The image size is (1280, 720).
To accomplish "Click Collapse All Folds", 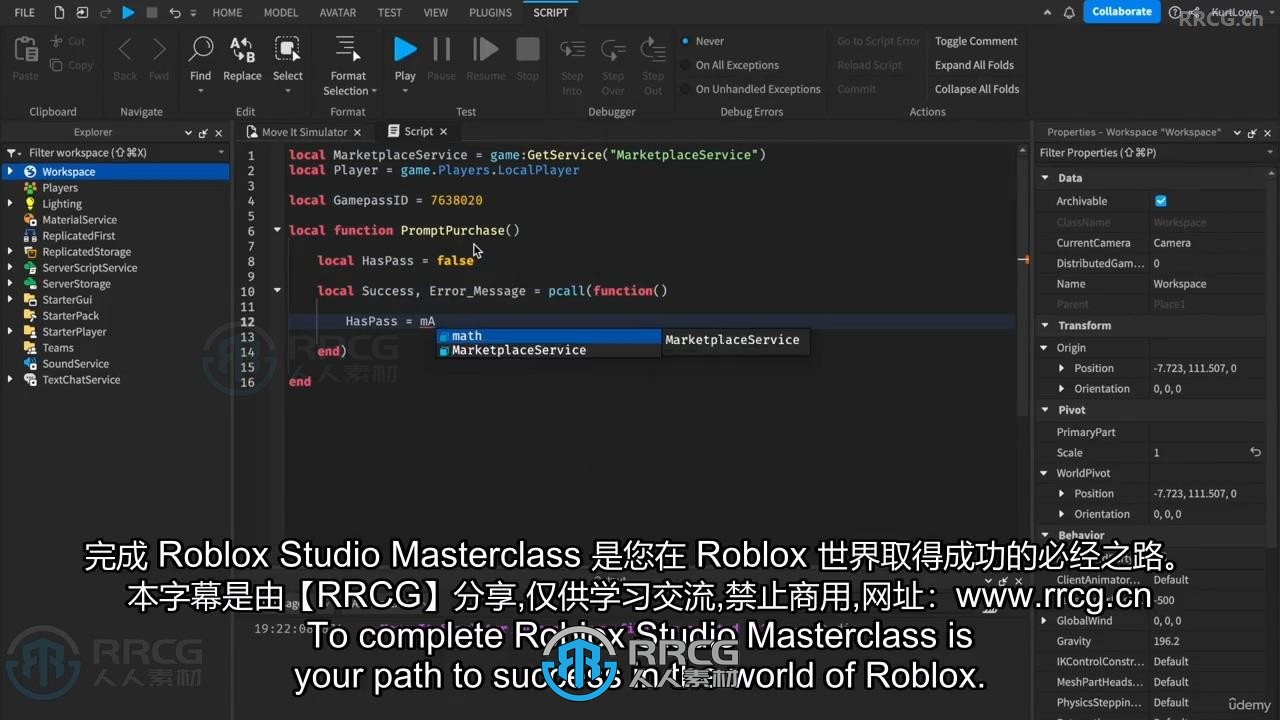I will 977,89.
